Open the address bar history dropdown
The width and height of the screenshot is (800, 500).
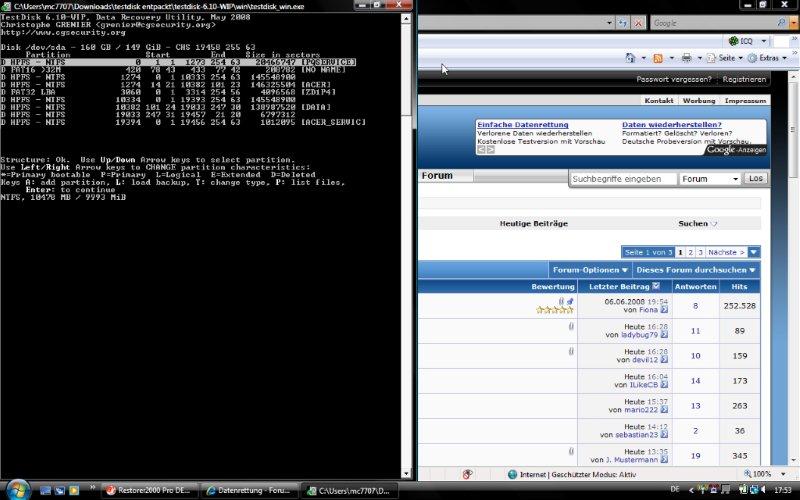(609, 23)
